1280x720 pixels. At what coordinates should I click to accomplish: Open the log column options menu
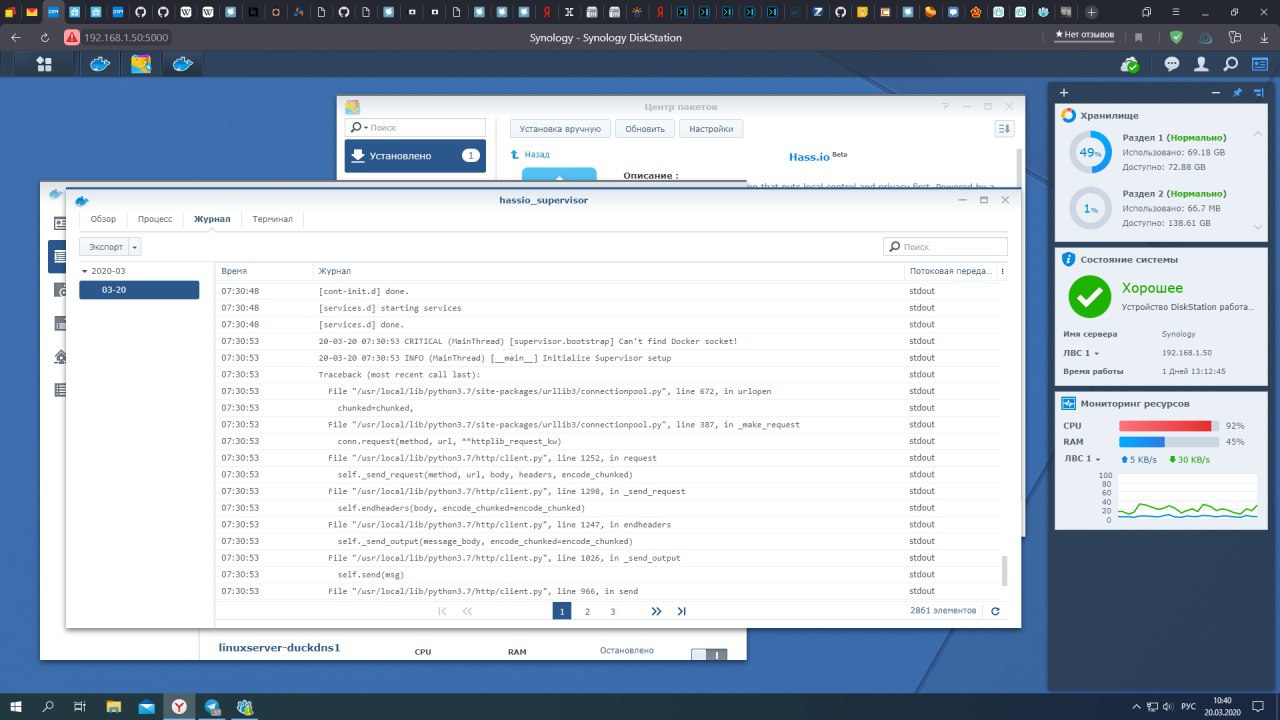(1003, 271)
